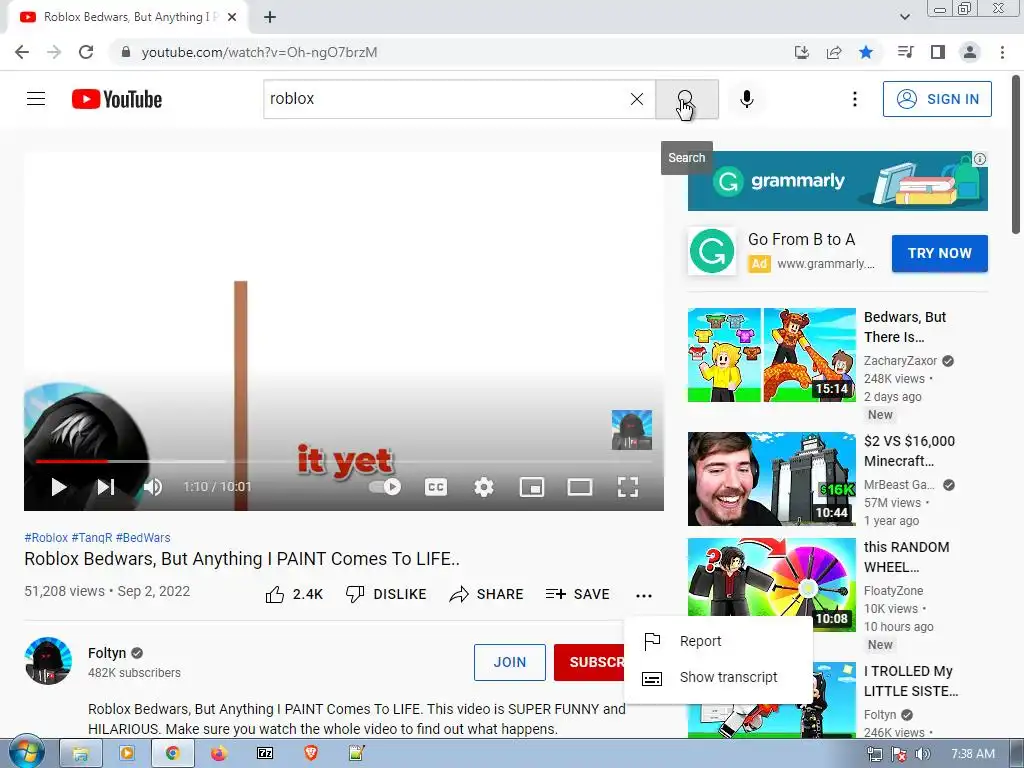The image size is (1024, 768).
Task: Skip to the next video
Action: coord(106,487)
